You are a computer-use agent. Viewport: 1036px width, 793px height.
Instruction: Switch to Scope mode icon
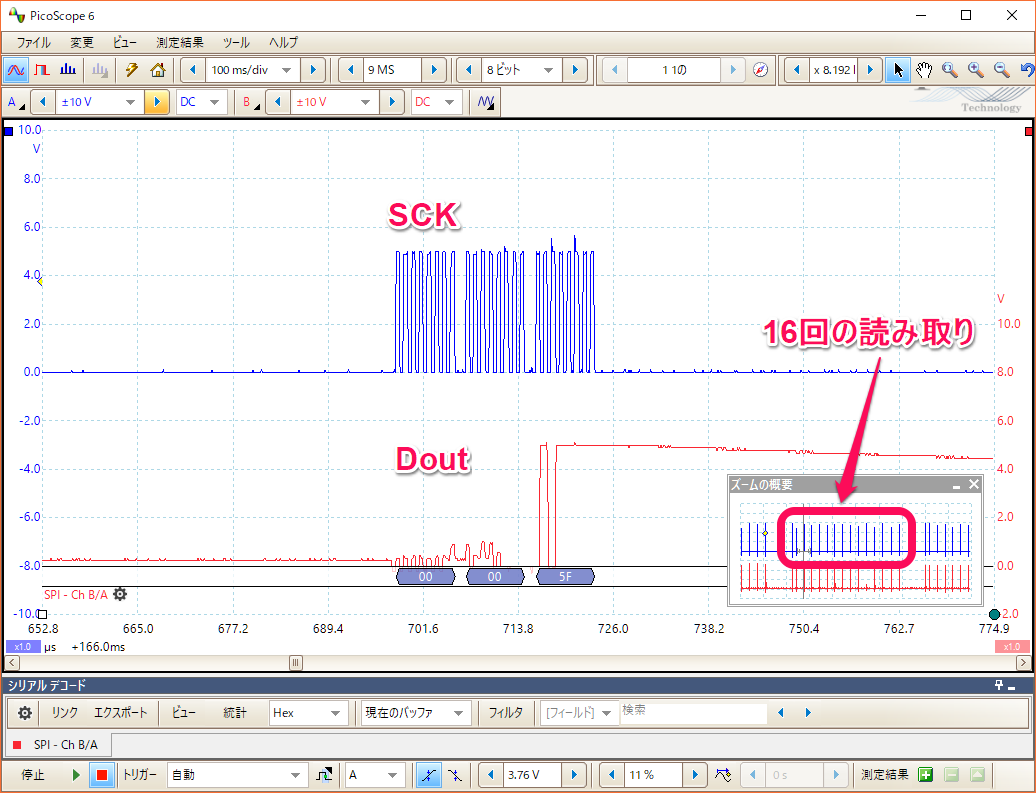click(16, 70)
